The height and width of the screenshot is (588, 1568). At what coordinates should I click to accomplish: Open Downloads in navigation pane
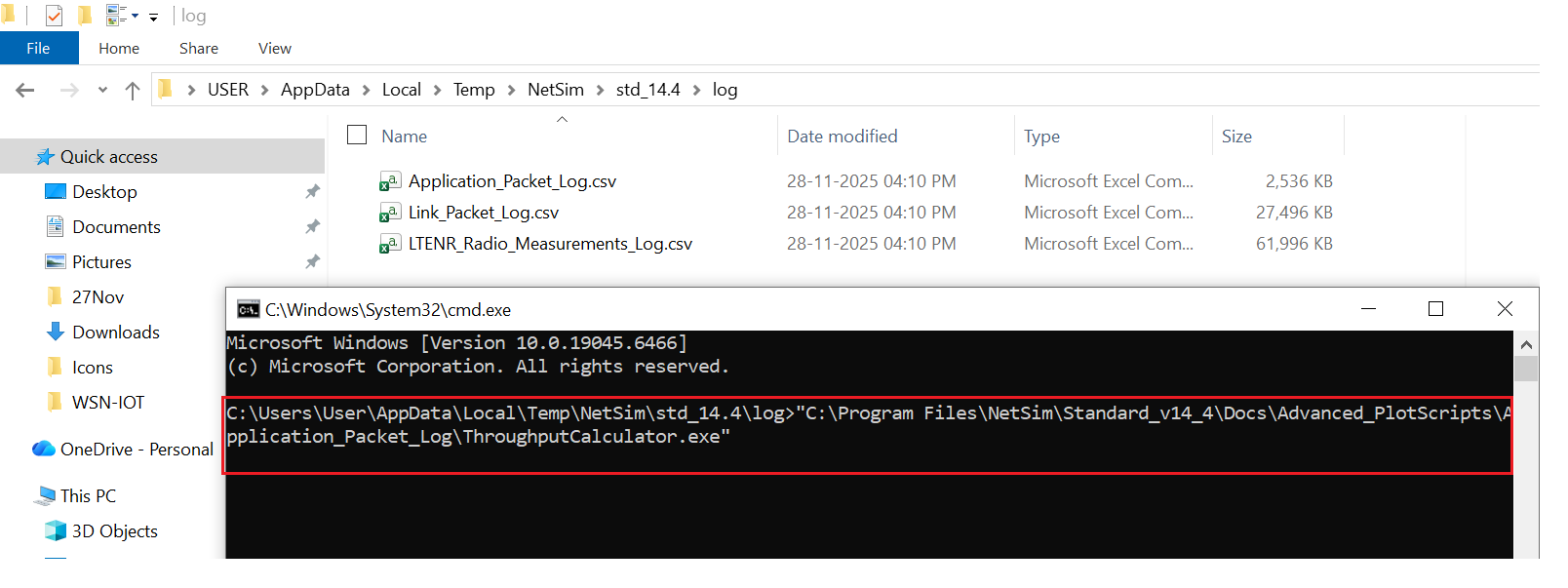(115, 332)
